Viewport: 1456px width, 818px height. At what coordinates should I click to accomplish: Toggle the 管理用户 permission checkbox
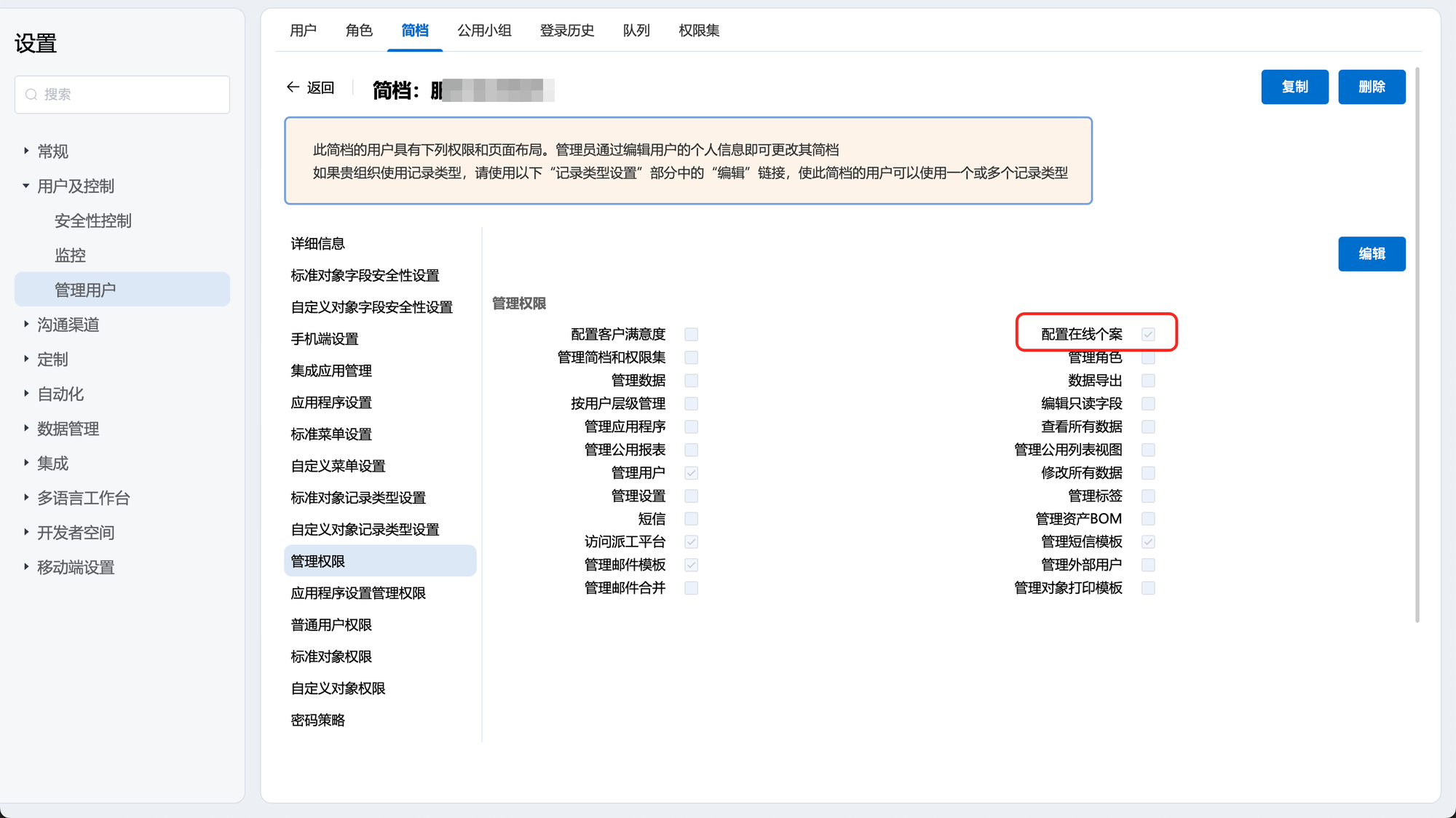click(692, 473)
